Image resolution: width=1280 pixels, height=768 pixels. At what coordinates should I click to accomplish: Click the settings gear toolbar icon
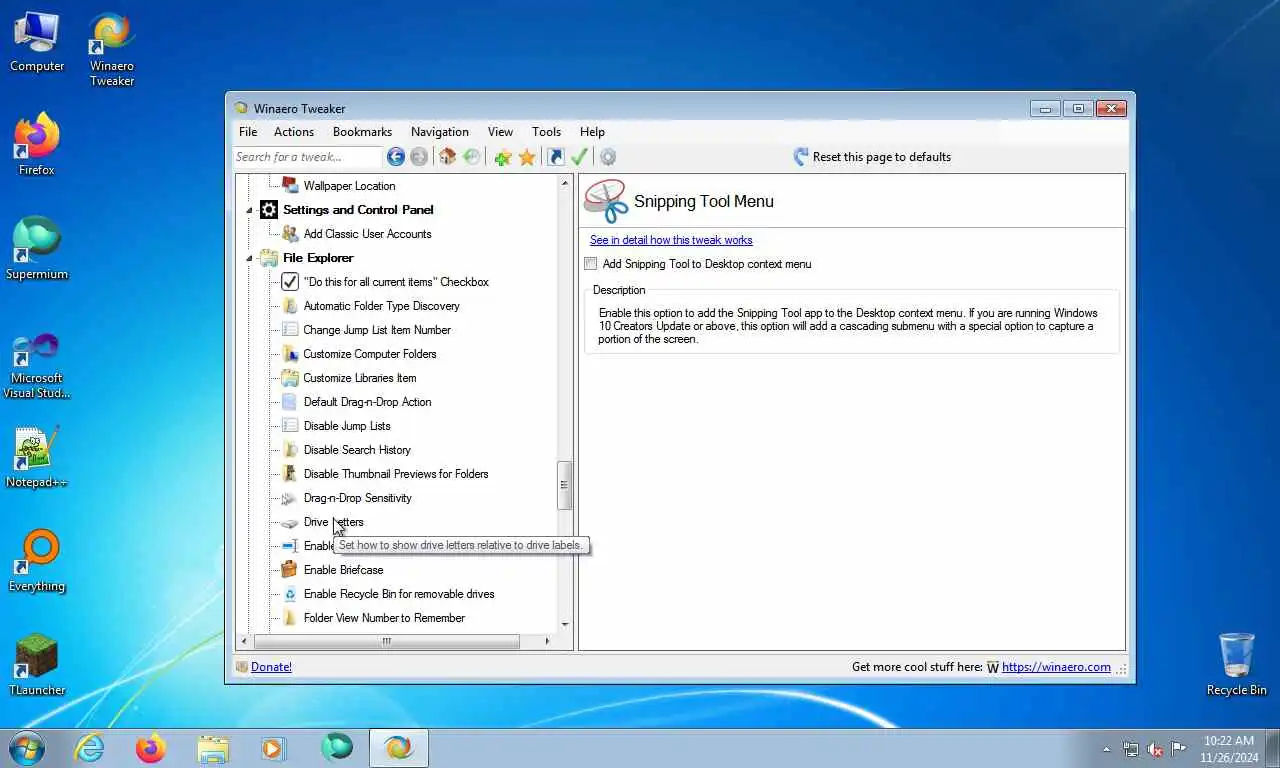(608, 157)
